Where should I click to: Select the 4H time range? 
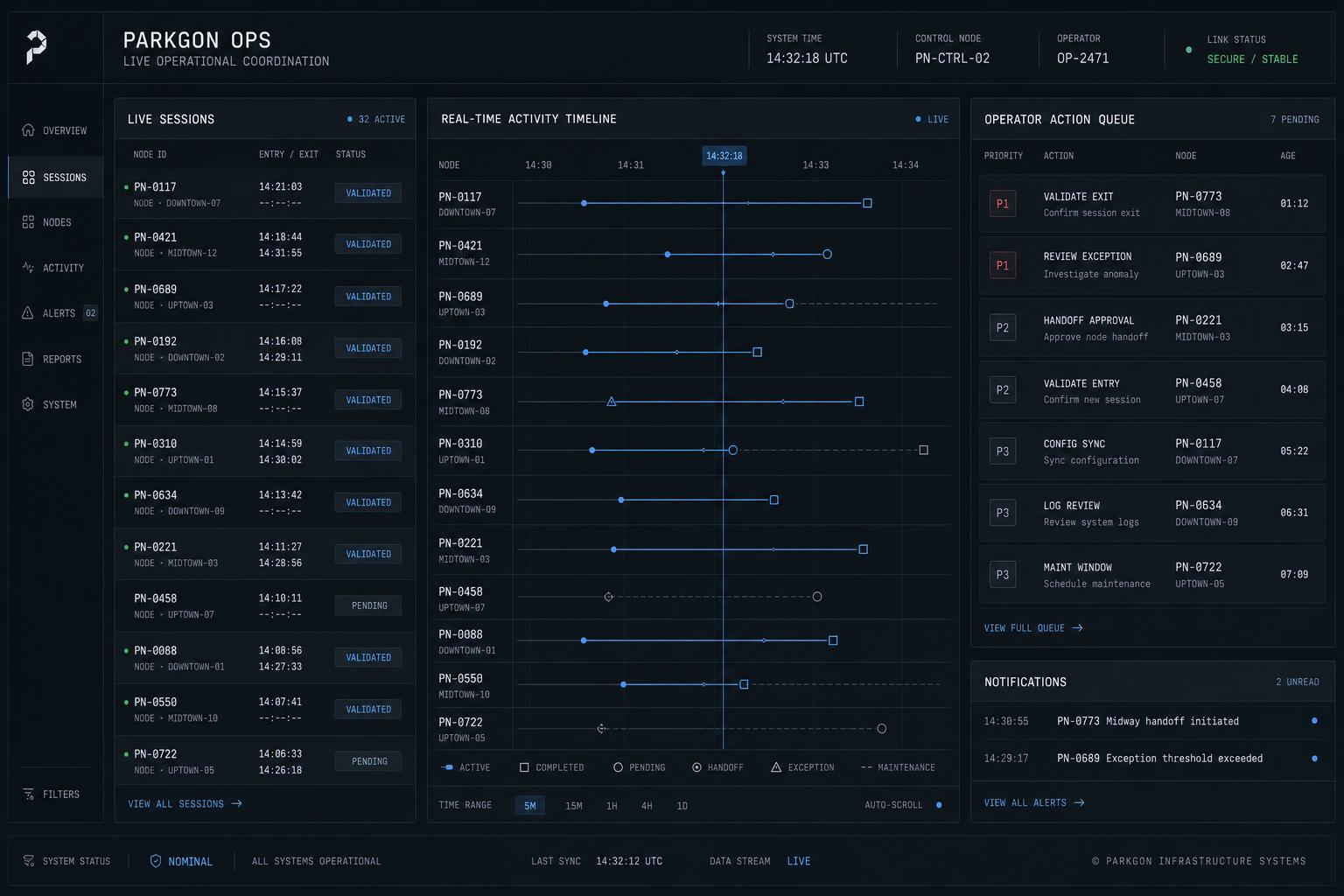point(647,806)
